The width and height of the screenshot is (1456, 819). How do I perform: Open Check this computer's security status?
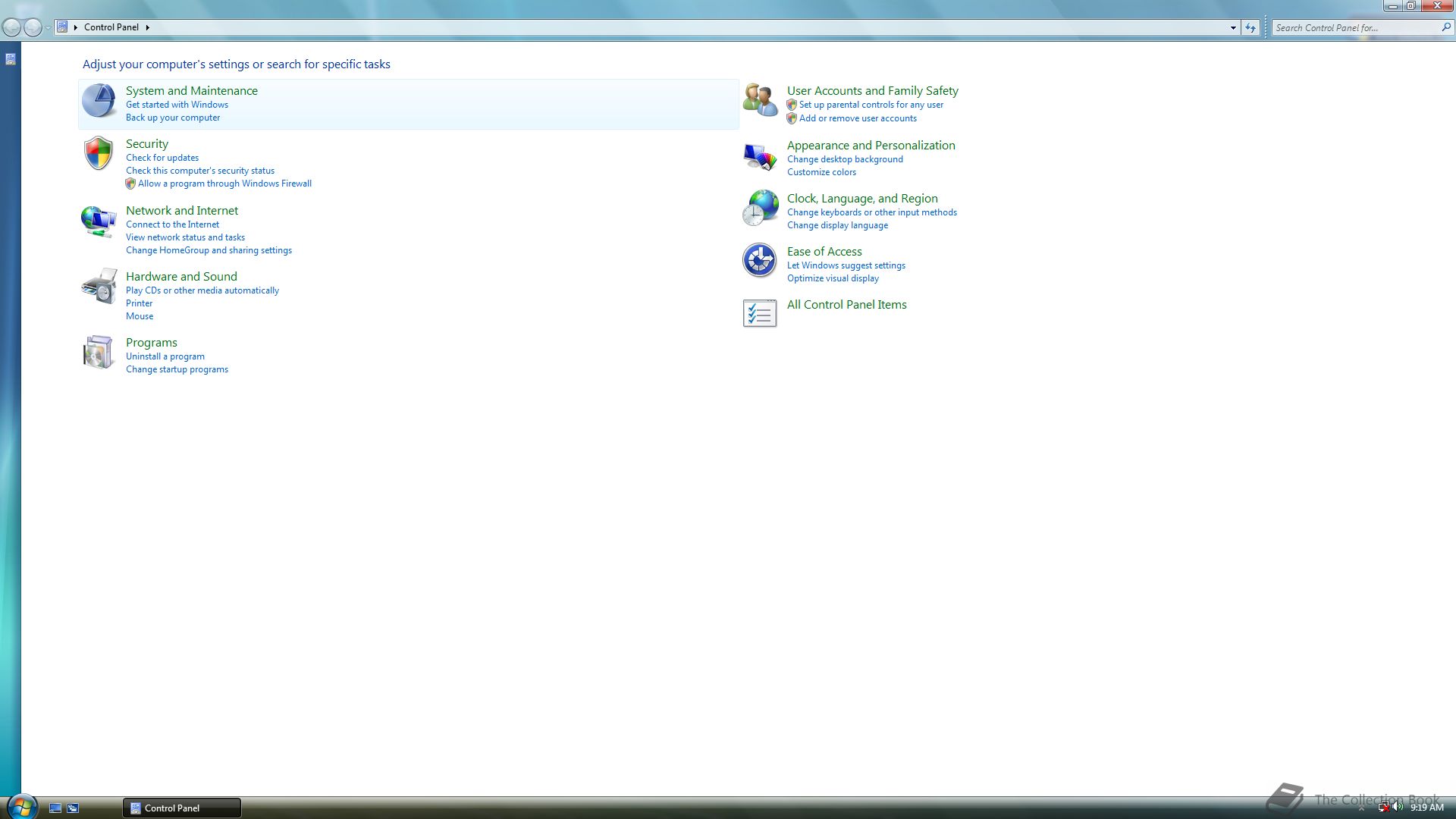tap(200, 171)
